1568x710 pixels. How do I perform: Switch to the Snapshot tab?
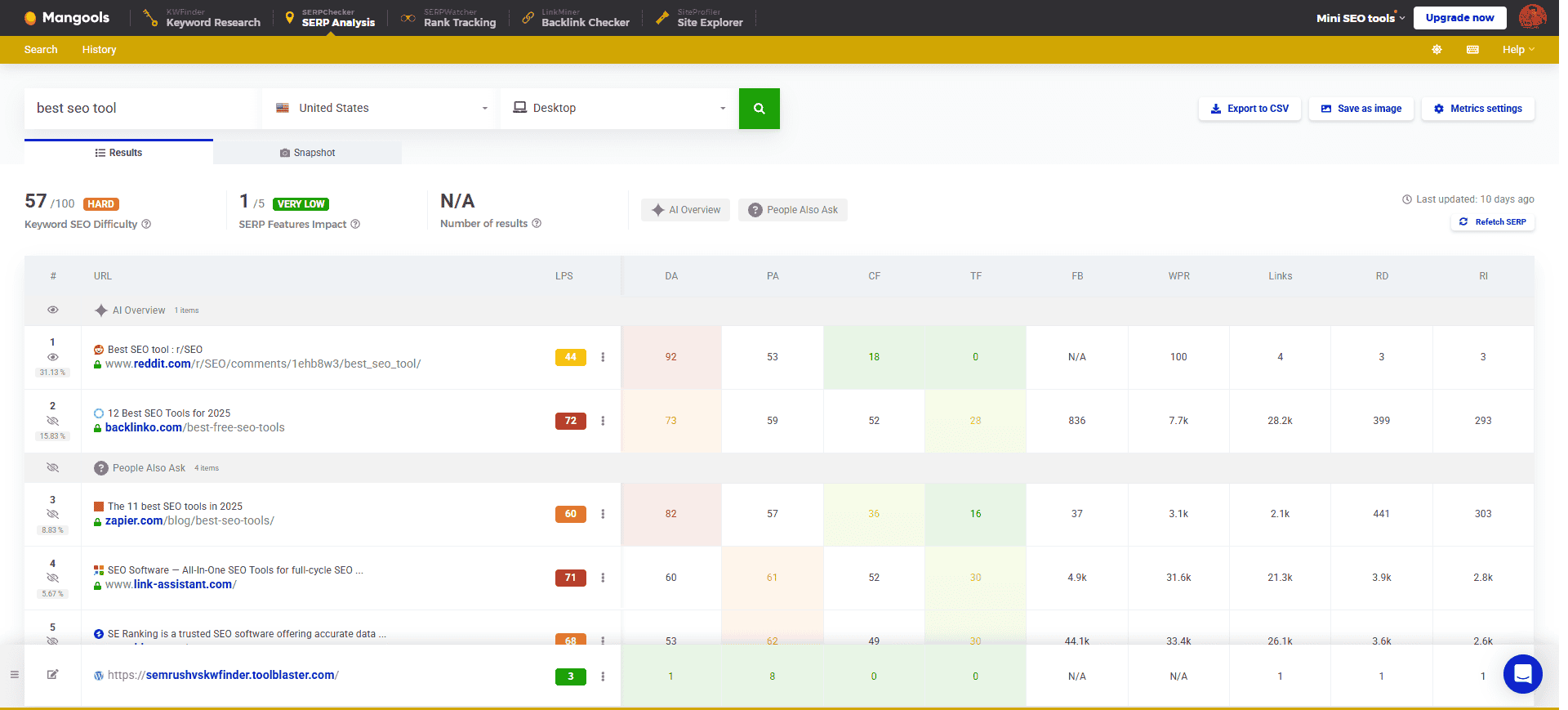click(x=307, y=153)
